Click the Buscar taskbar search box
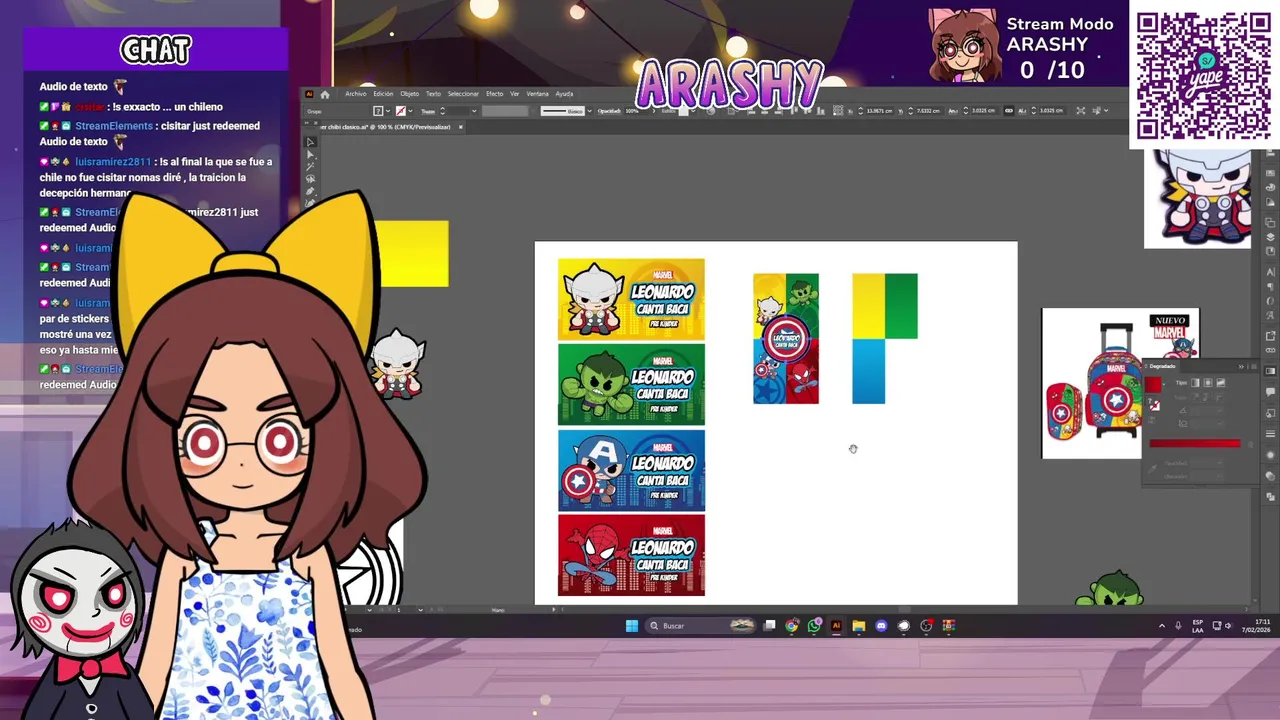Image resolution: width=1280 pixels, height=720 pixels. click(x=700, y=626)
